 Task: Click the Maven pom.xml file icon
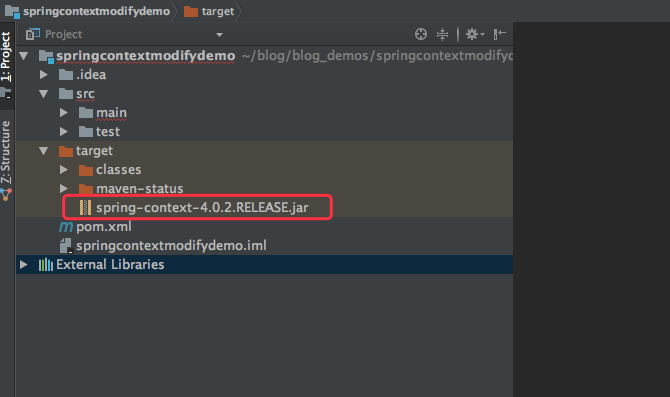[66, 226]
